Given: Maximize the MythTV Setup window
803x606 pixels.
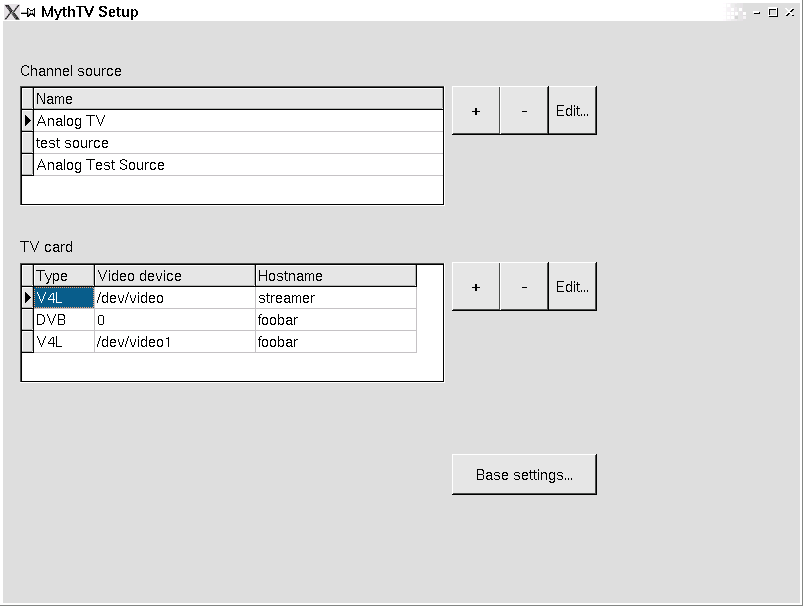Looking at the screenshot, I should click(773, 12).
